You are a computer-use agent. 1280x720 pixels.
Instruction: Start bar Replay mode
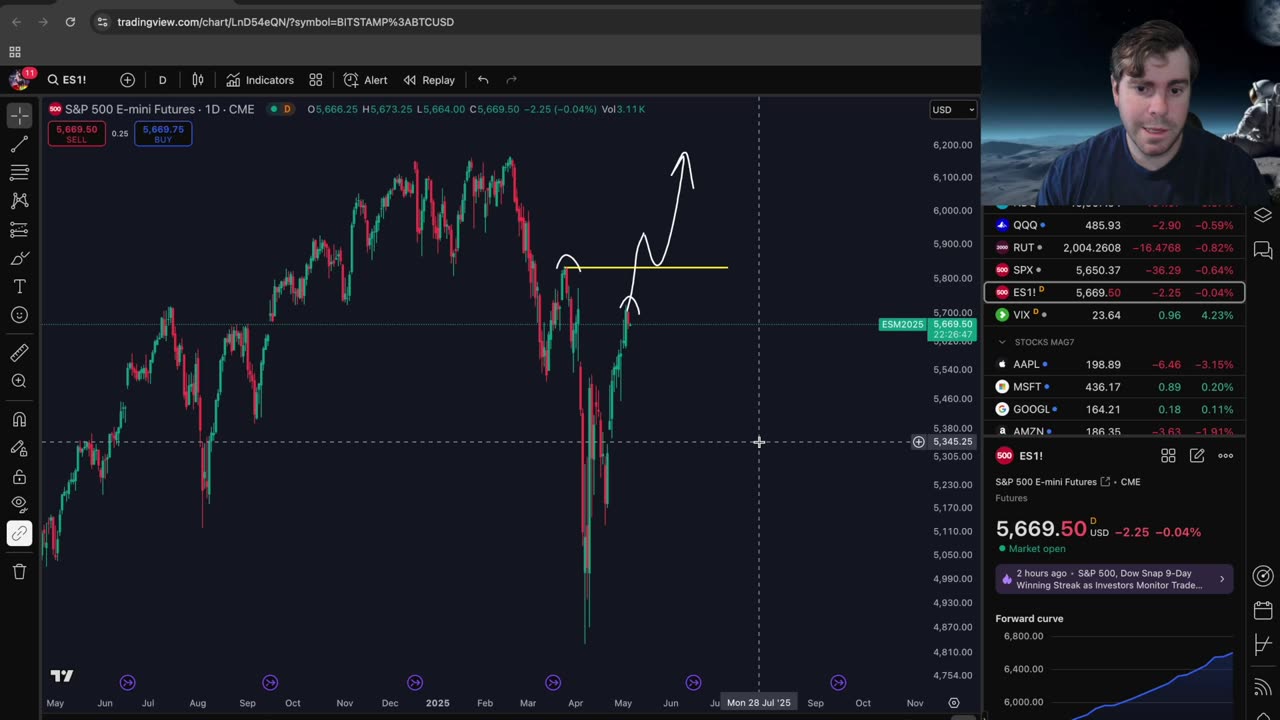[429, 80]
